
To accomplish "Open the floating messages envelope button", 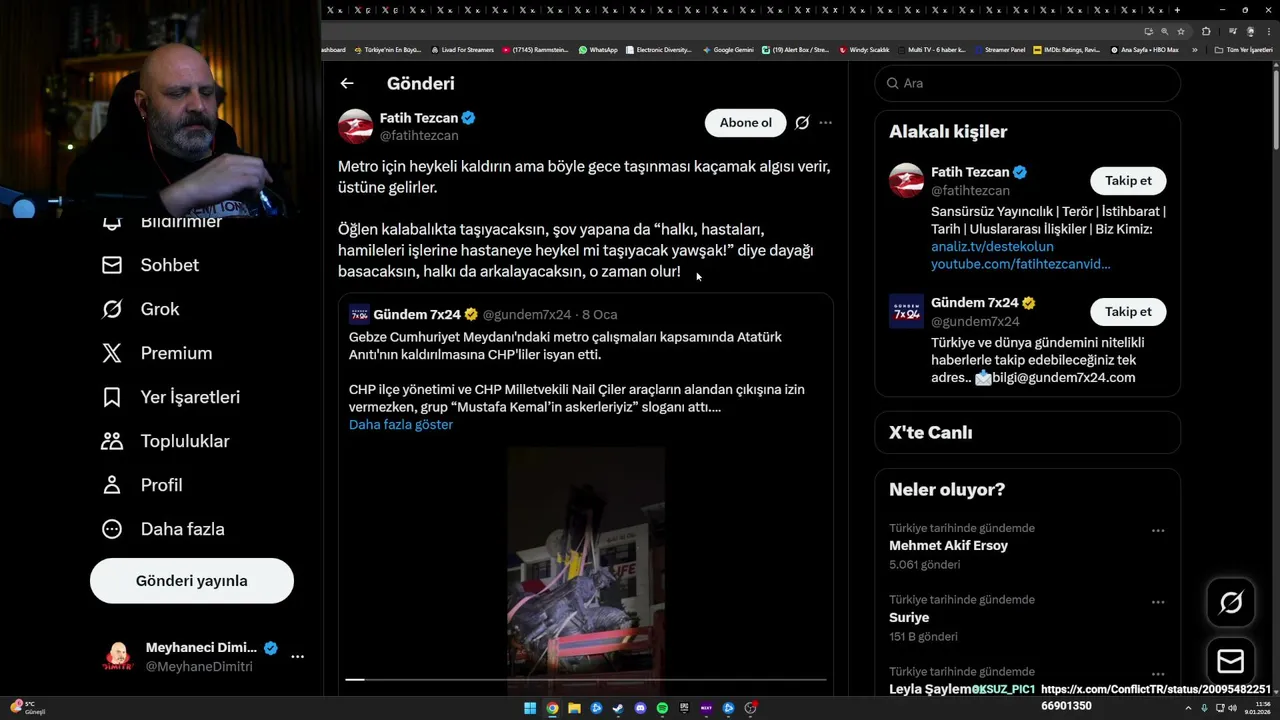I will point(1231,661).
